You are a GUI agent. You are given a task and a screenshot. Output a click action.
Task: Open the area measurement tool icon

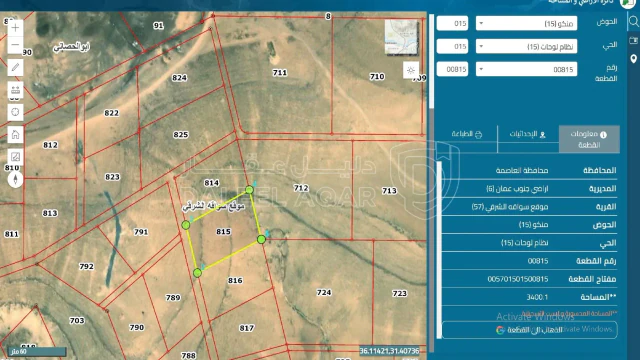[15, 157]
